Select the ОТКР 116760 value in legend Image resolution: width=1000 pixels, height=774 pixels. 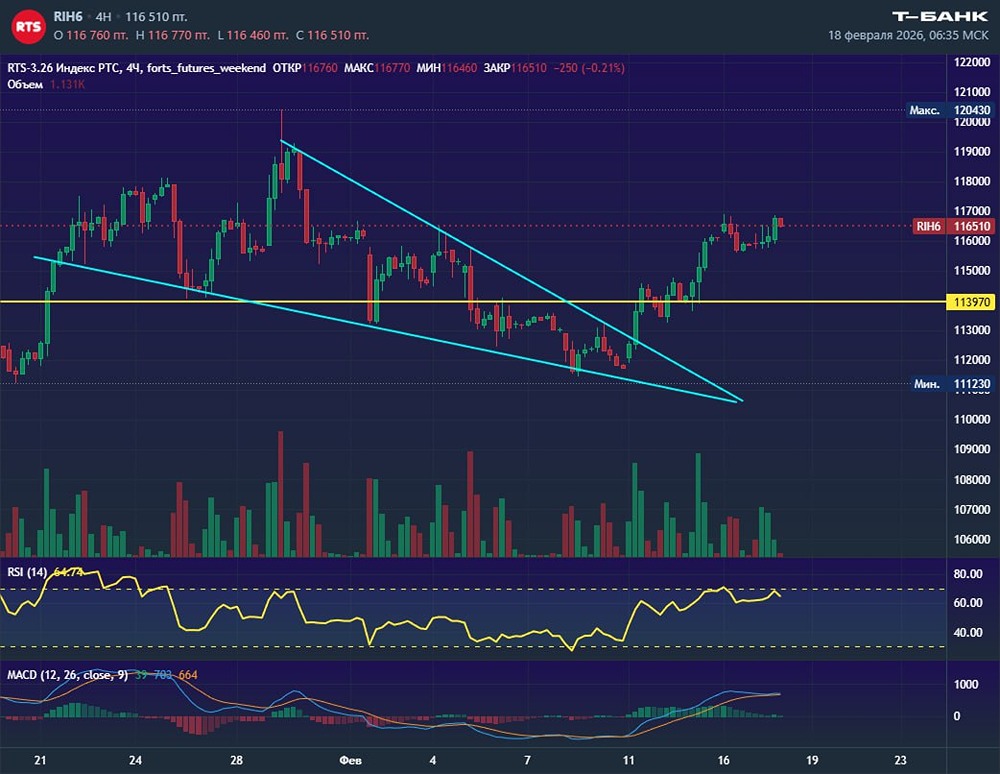(305, 68)
